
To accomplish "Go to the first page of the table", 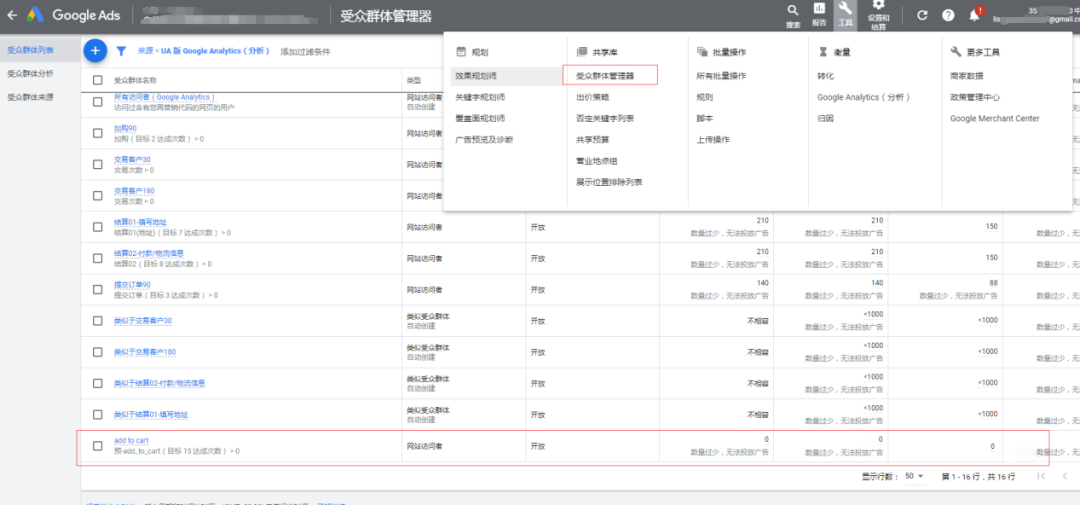I will coord(1041,476).
